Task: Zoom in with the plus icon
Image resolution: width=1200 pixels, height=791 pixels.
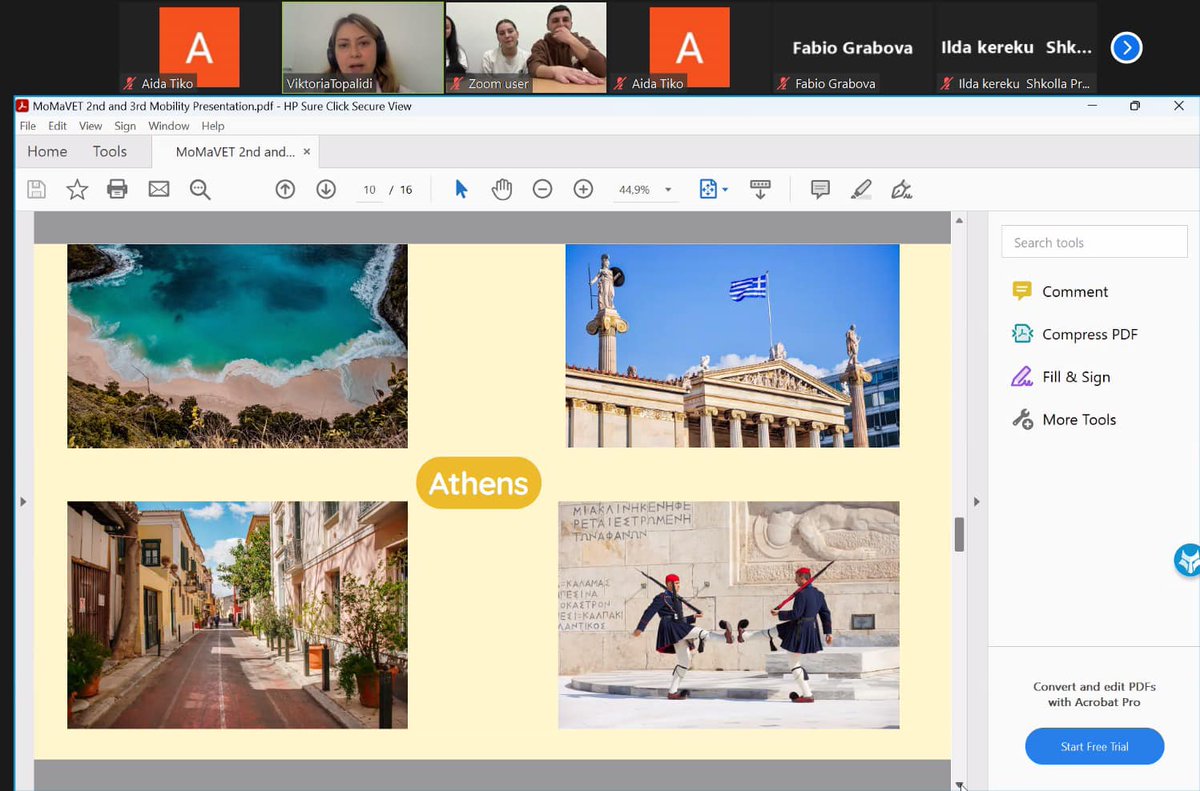Action: 583,189
